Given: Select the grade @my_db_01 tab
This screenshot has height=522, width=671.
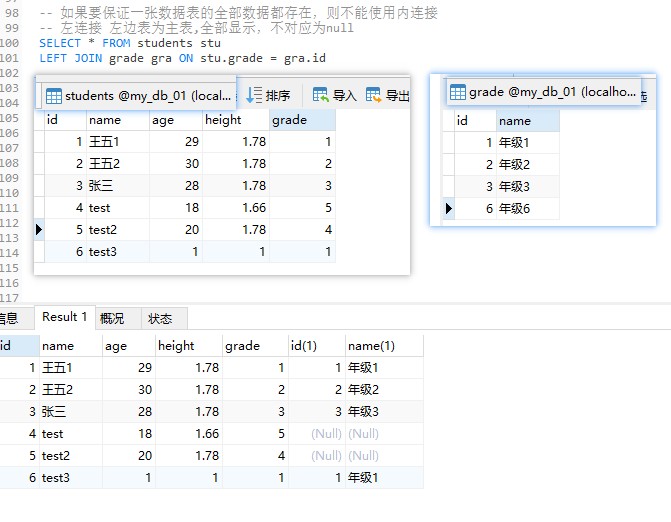Looking at the screenshot, I should (x=543, y=92).
